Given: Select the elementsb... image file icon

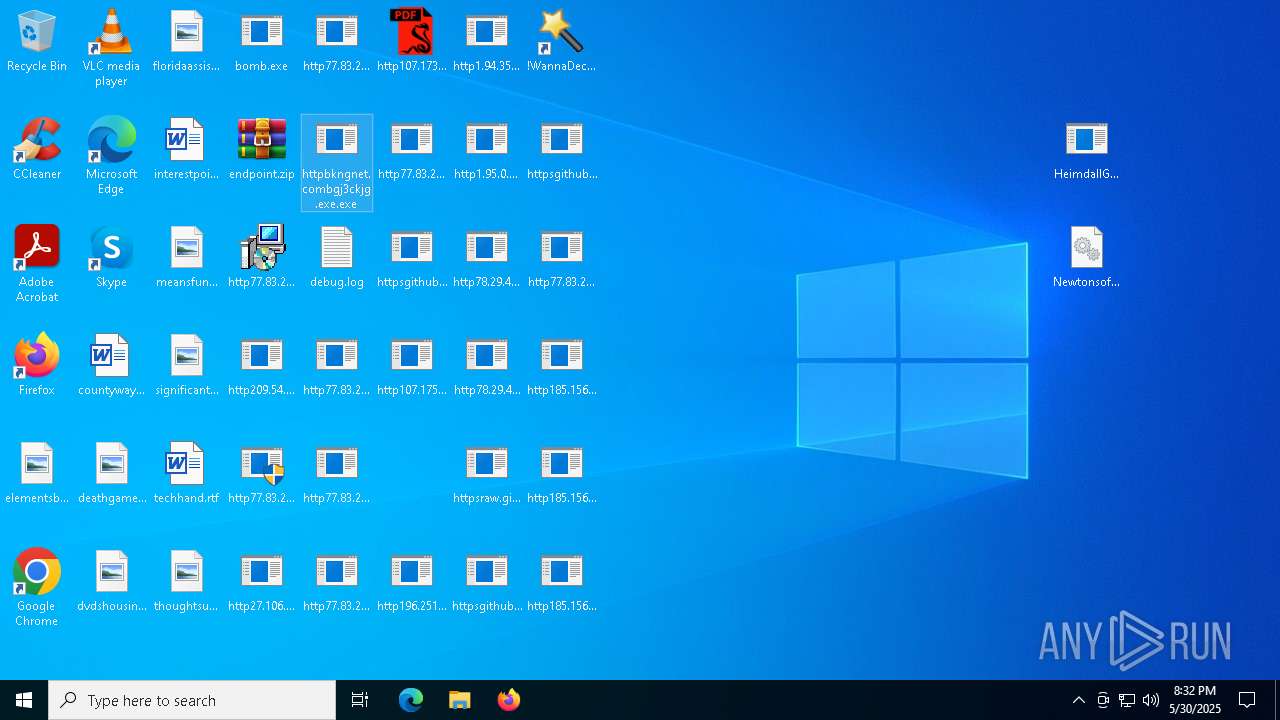Looking at the screenshot, I should pyautogui.click(x=37, y=474).
